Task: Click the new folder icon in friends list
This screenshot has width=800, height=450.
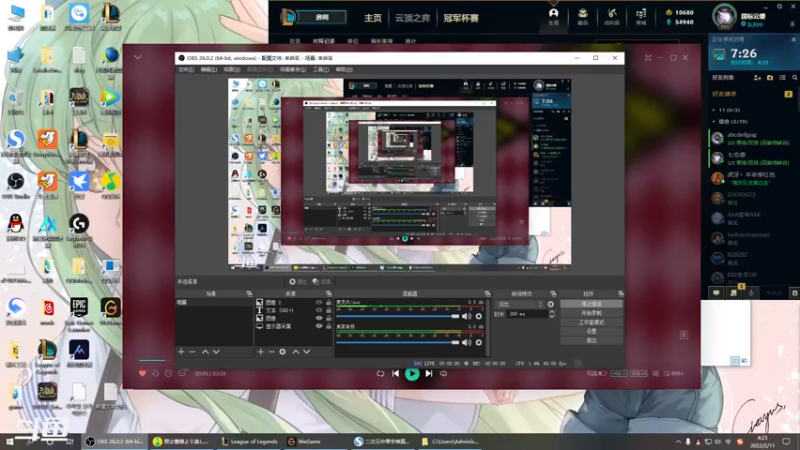Action: (x=770, y=78)
